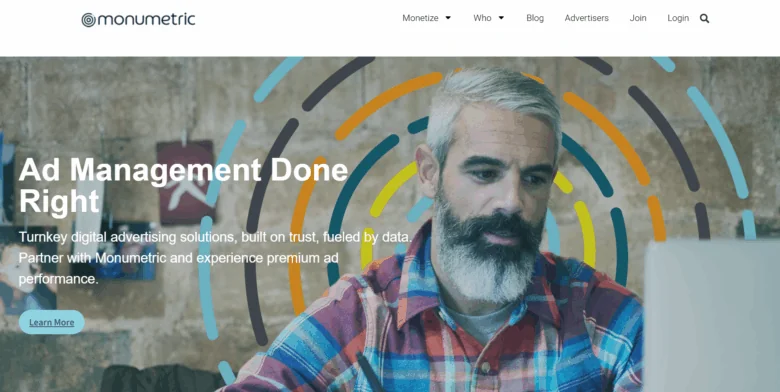Click the red poster on wall
This screenshot has width=780, height=392.
pos(186,182)
